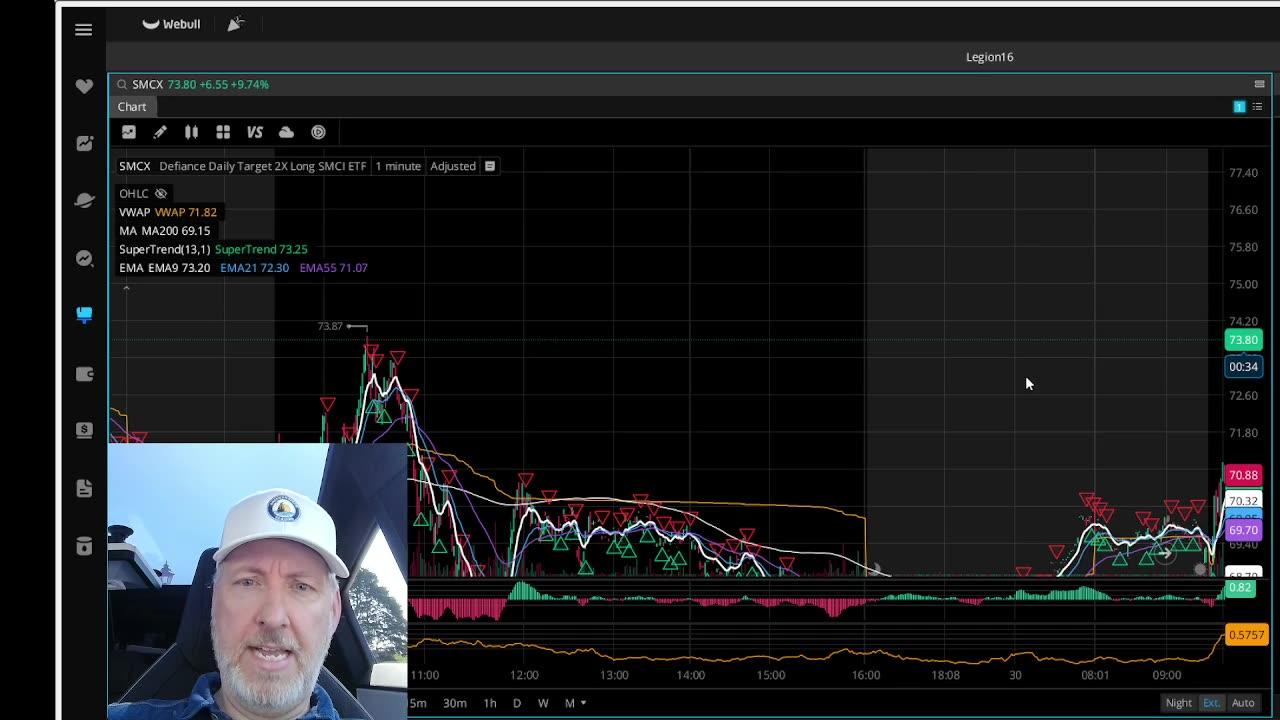Open the wallet account sidebar icon
Screen dimensions: 1280x720
click(x=84, y=374)
